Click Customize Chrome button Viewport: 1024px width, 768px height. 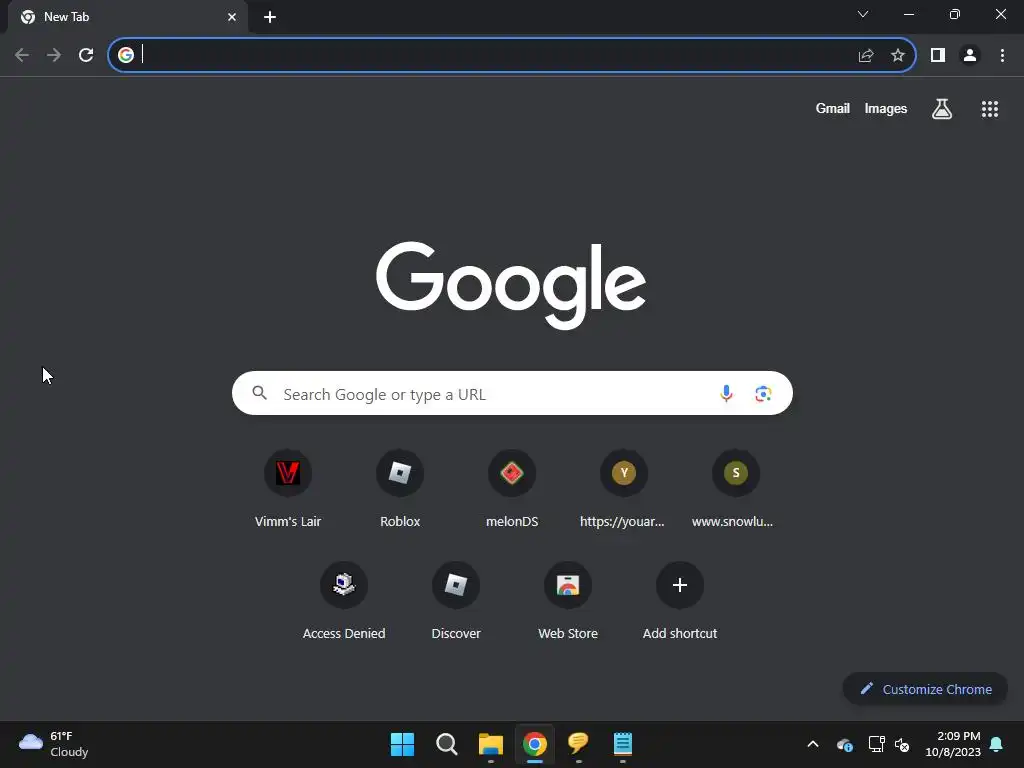[x=925, y=689]
